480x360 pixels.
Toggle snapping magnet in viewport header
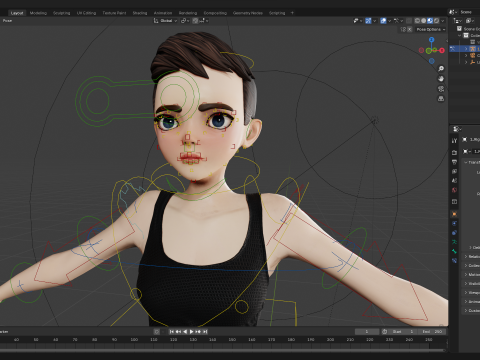(195, 21)
